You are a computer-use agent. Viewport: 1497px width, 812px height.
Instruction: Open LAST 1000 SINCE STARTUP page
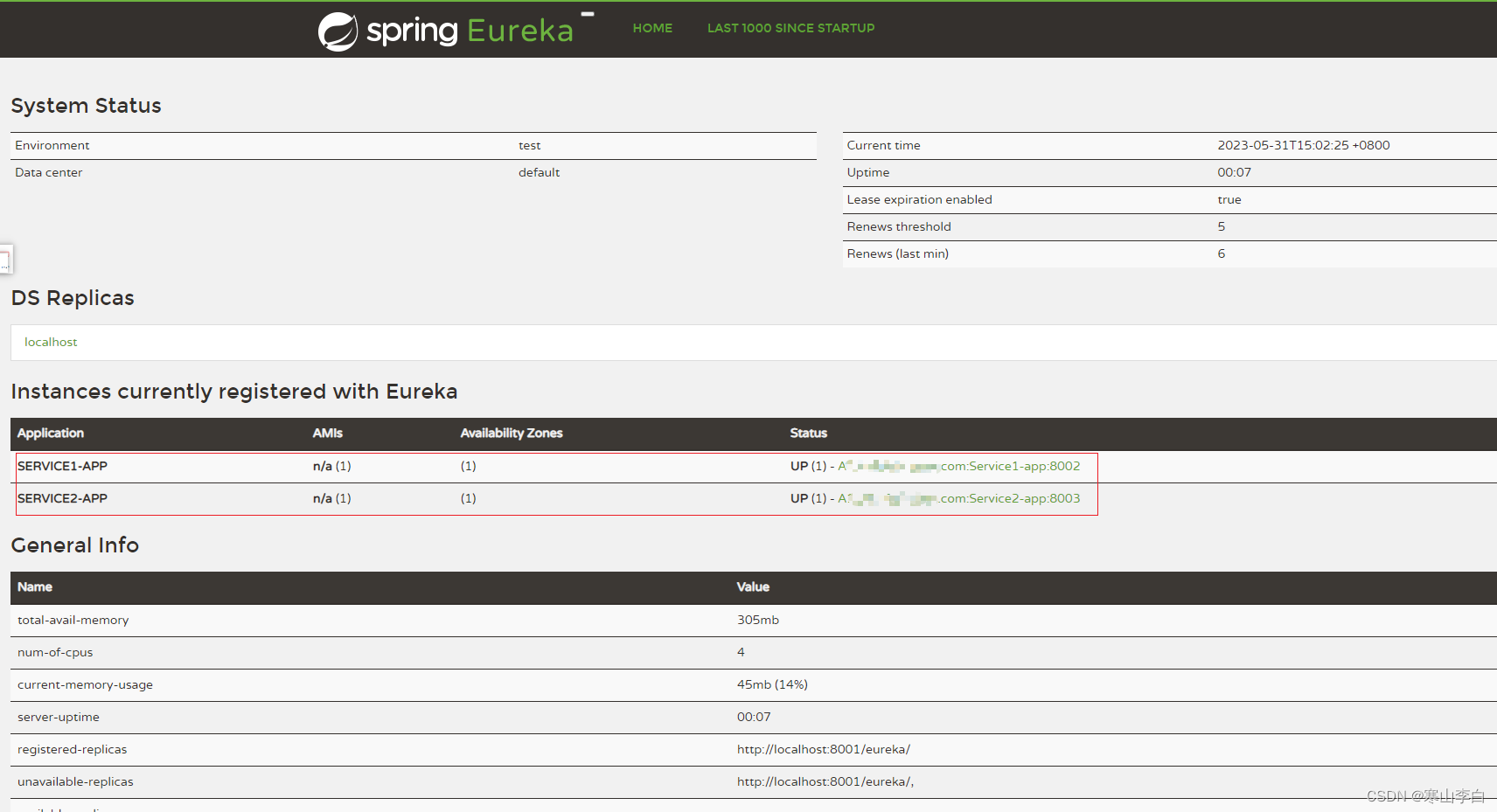[790, 28]
